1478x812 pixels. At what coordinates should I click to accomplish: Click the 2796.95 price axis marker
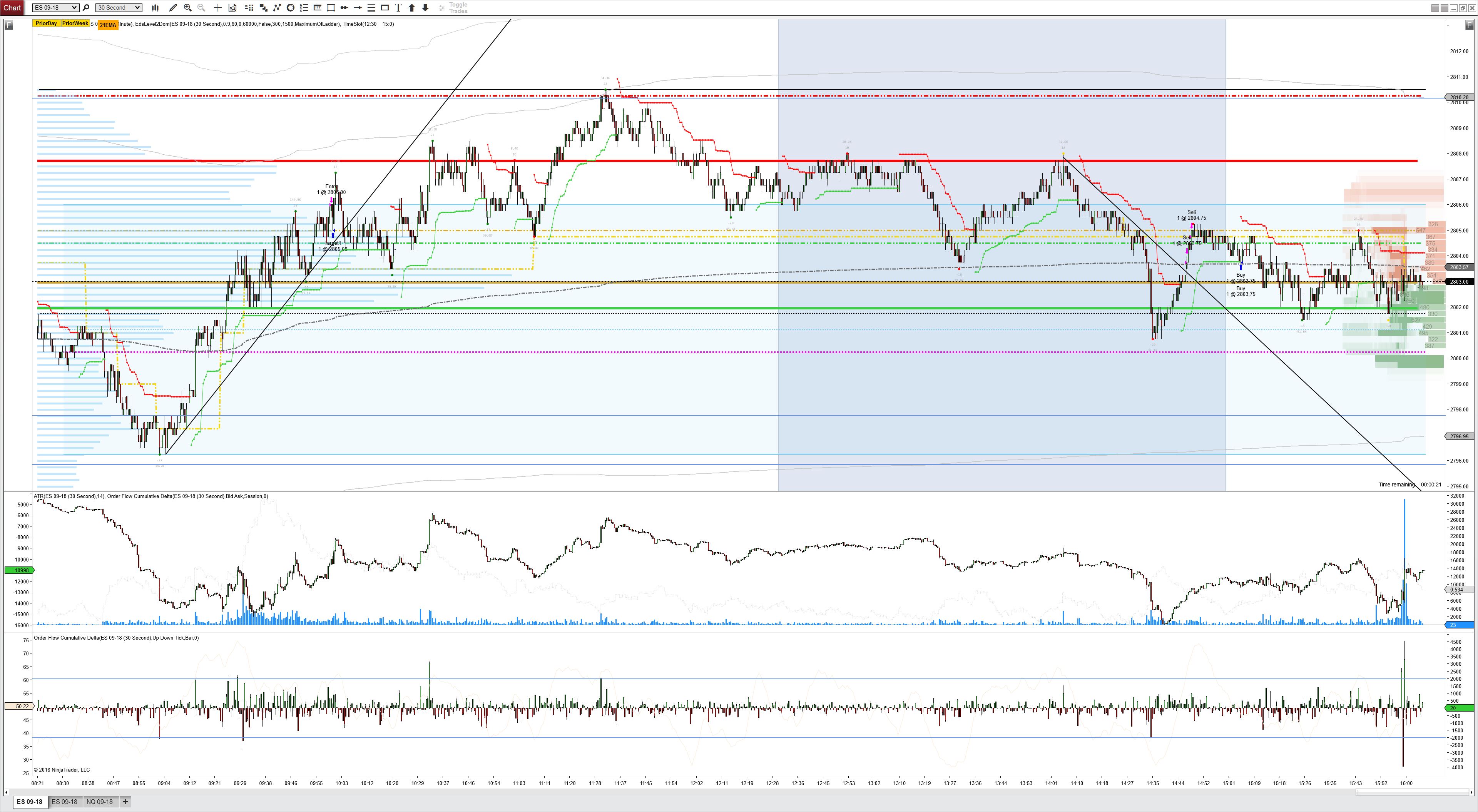point(1459,437)
